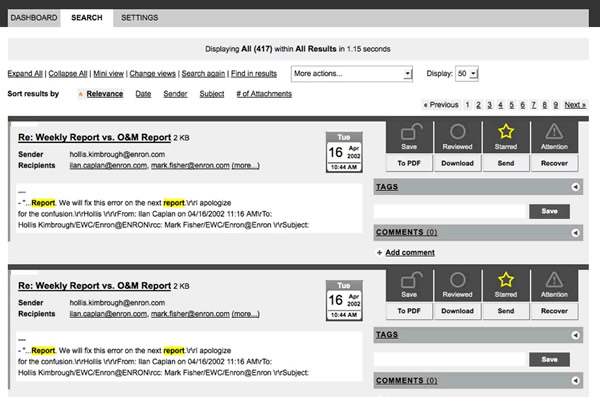This screenshot has width=600, height=397.
Task: Click ilan.caplan@enron.com recipient in second result
Action: coord(108,314)
